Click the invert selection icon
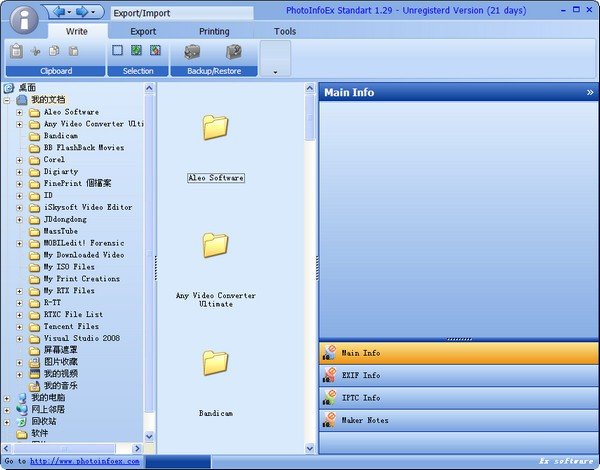This screenshot has width=600, height=470. pos(155,50)
